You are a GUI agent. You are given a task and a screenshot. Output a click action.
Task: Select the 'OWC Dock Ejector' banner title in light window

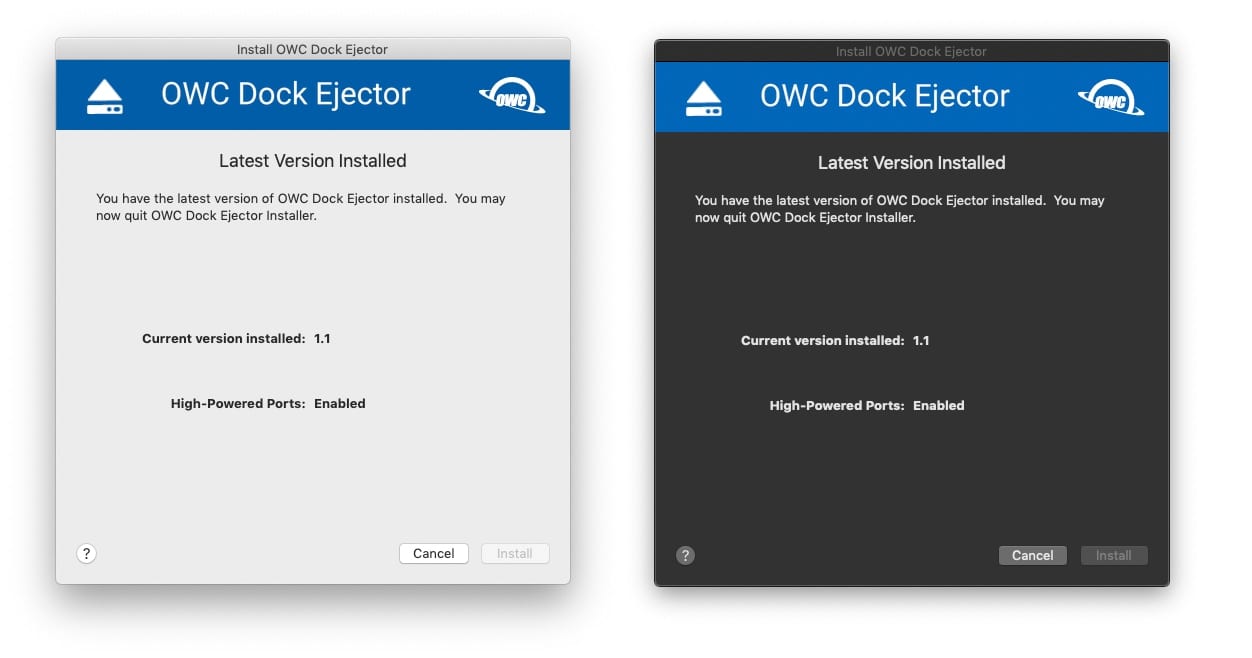point(286,94)
